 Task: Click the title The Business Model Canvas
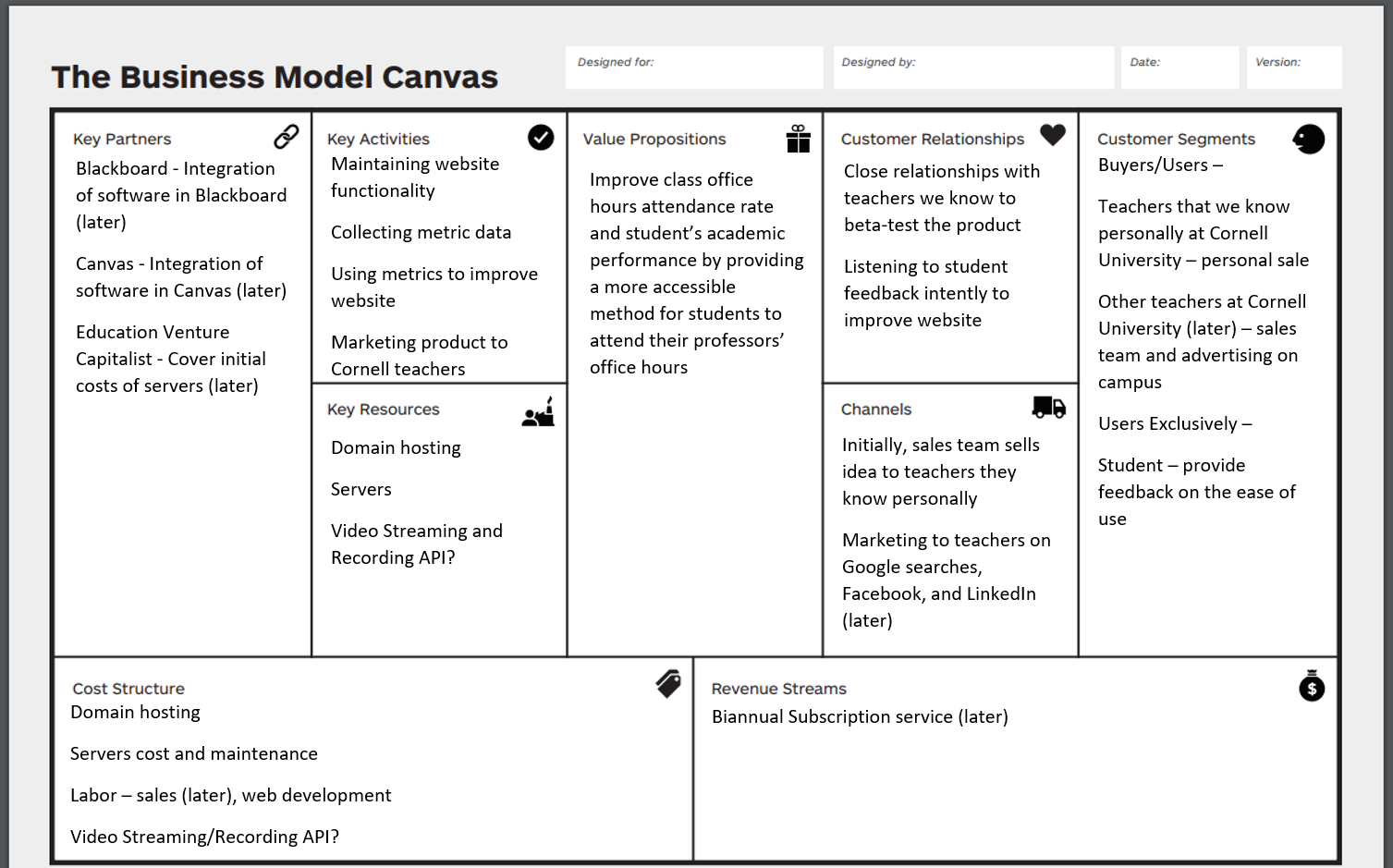pyautogui.click(x=275, y=77)
